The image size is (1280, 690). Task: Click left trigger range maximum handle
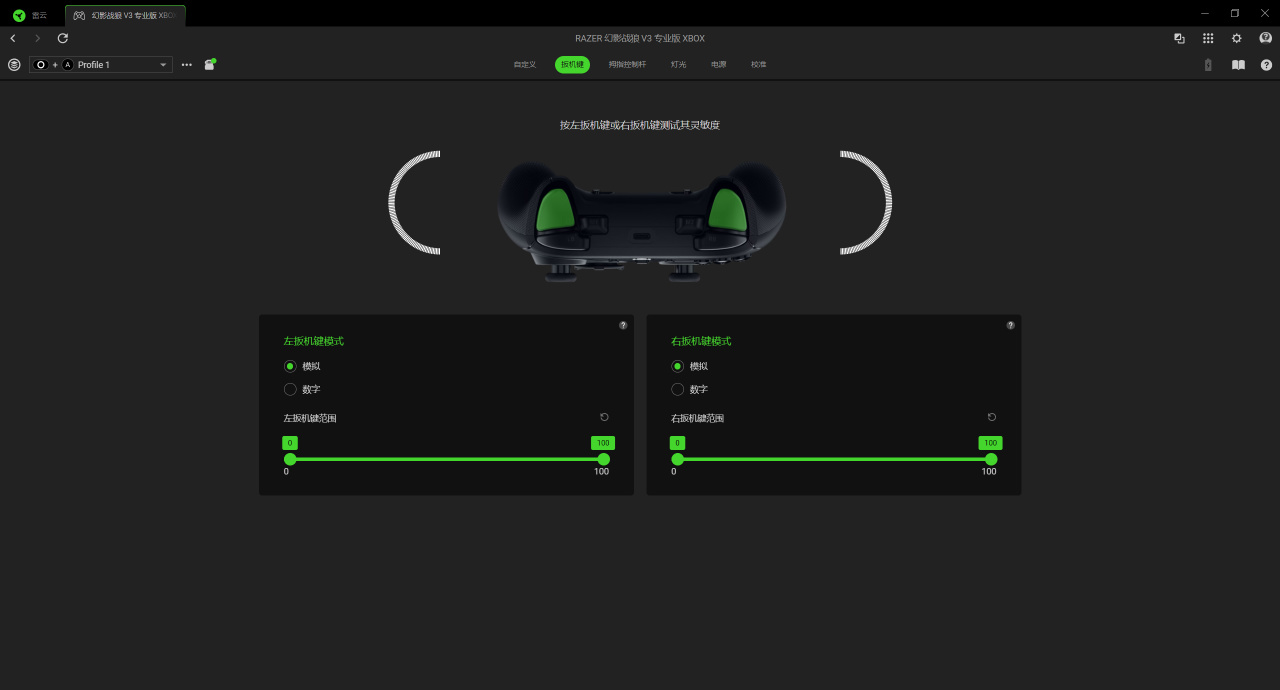pyautogui.click(x=603, y=459)
